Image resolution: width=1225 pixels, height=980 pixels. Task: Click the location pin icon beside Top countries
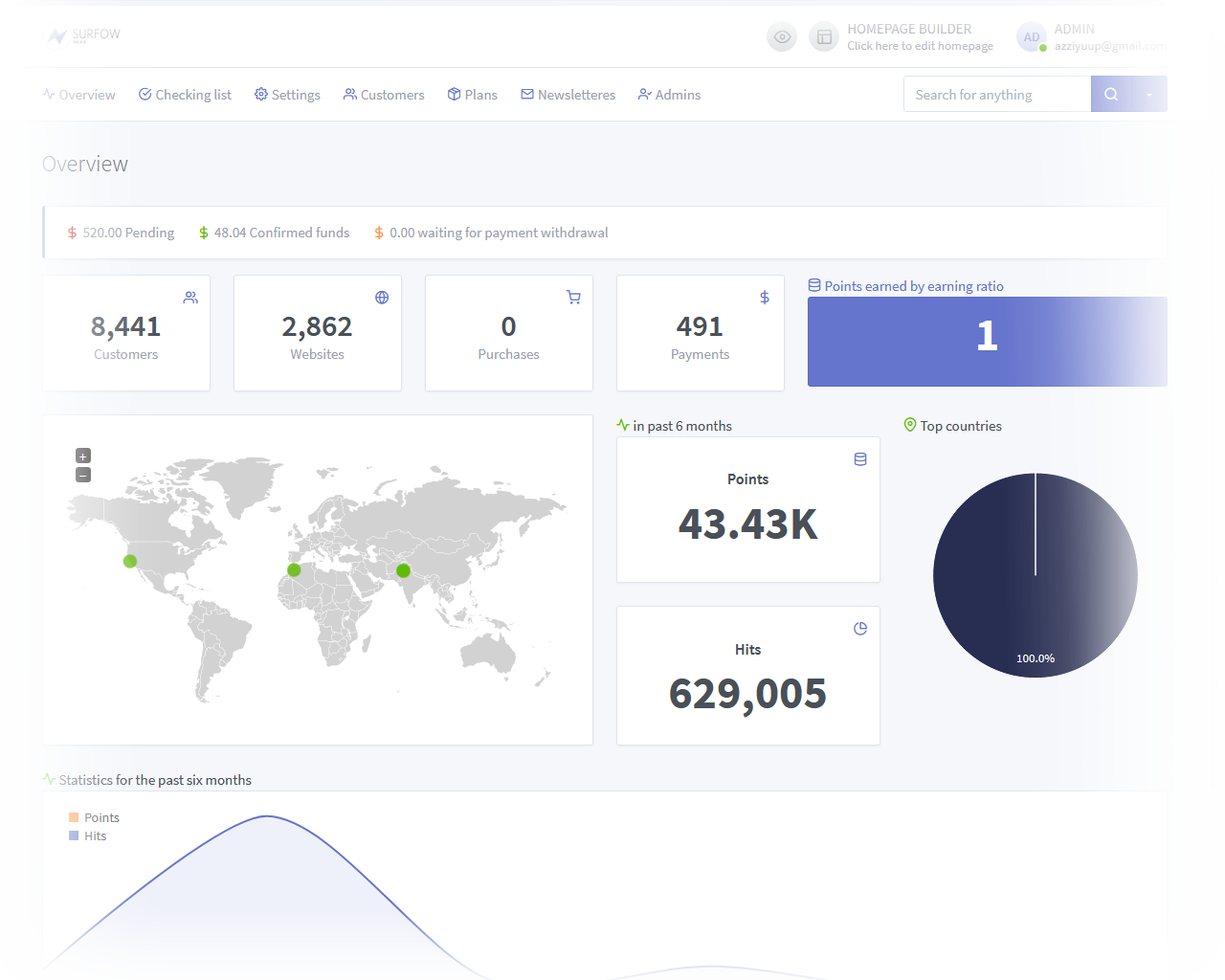pyautogui.click(x=910, y=425)
